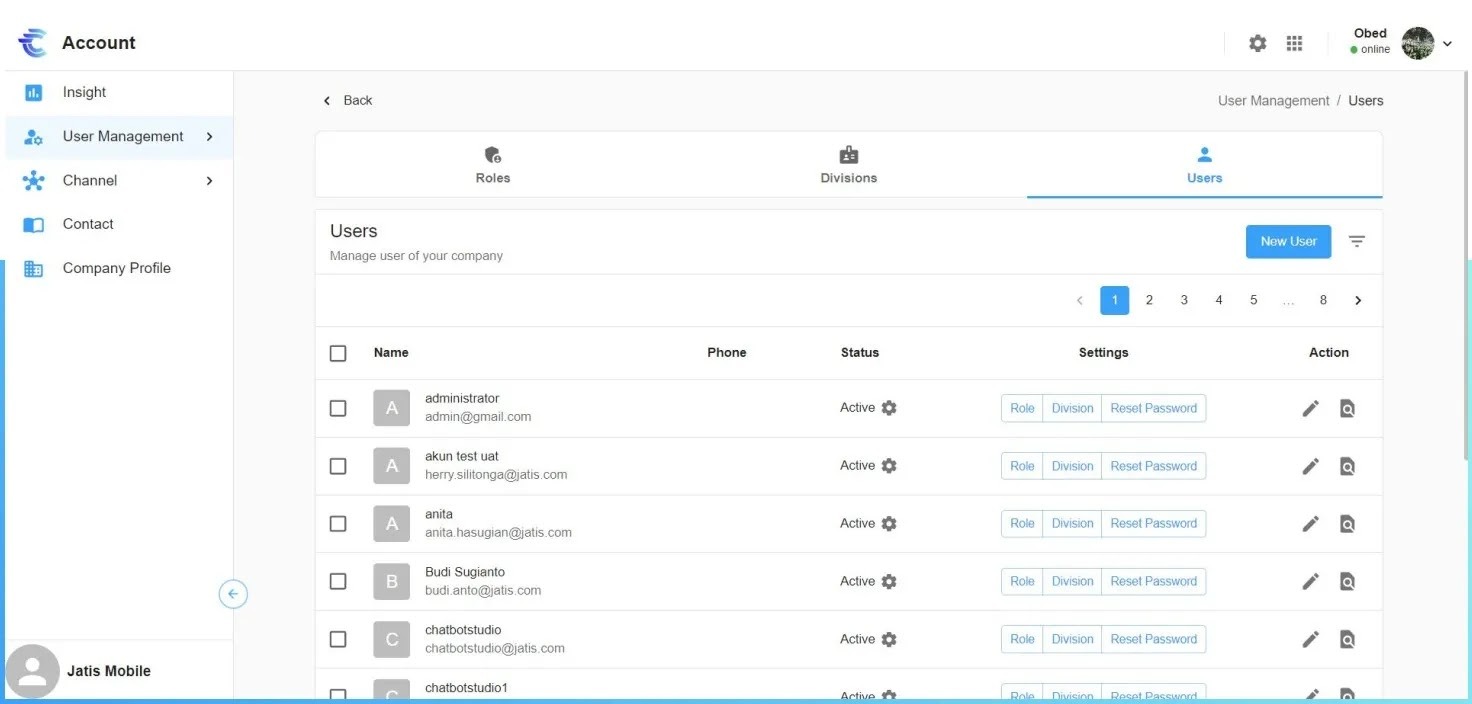
Task: Collapse sidebar with the round arrow button
Action: tap(233, 594)
